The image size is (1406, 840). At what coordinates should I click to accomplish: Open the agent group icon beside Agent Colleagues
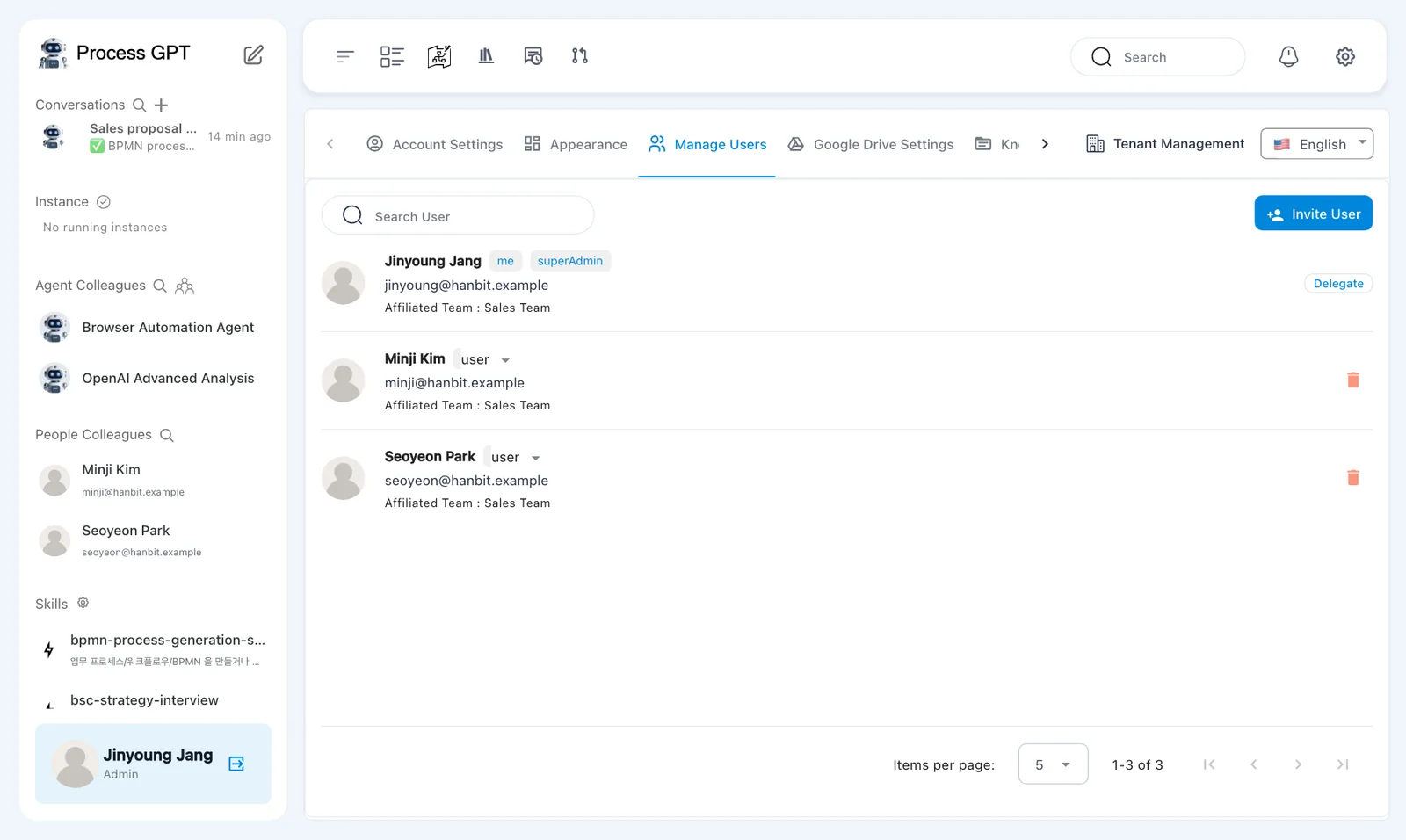click(185, 286)
